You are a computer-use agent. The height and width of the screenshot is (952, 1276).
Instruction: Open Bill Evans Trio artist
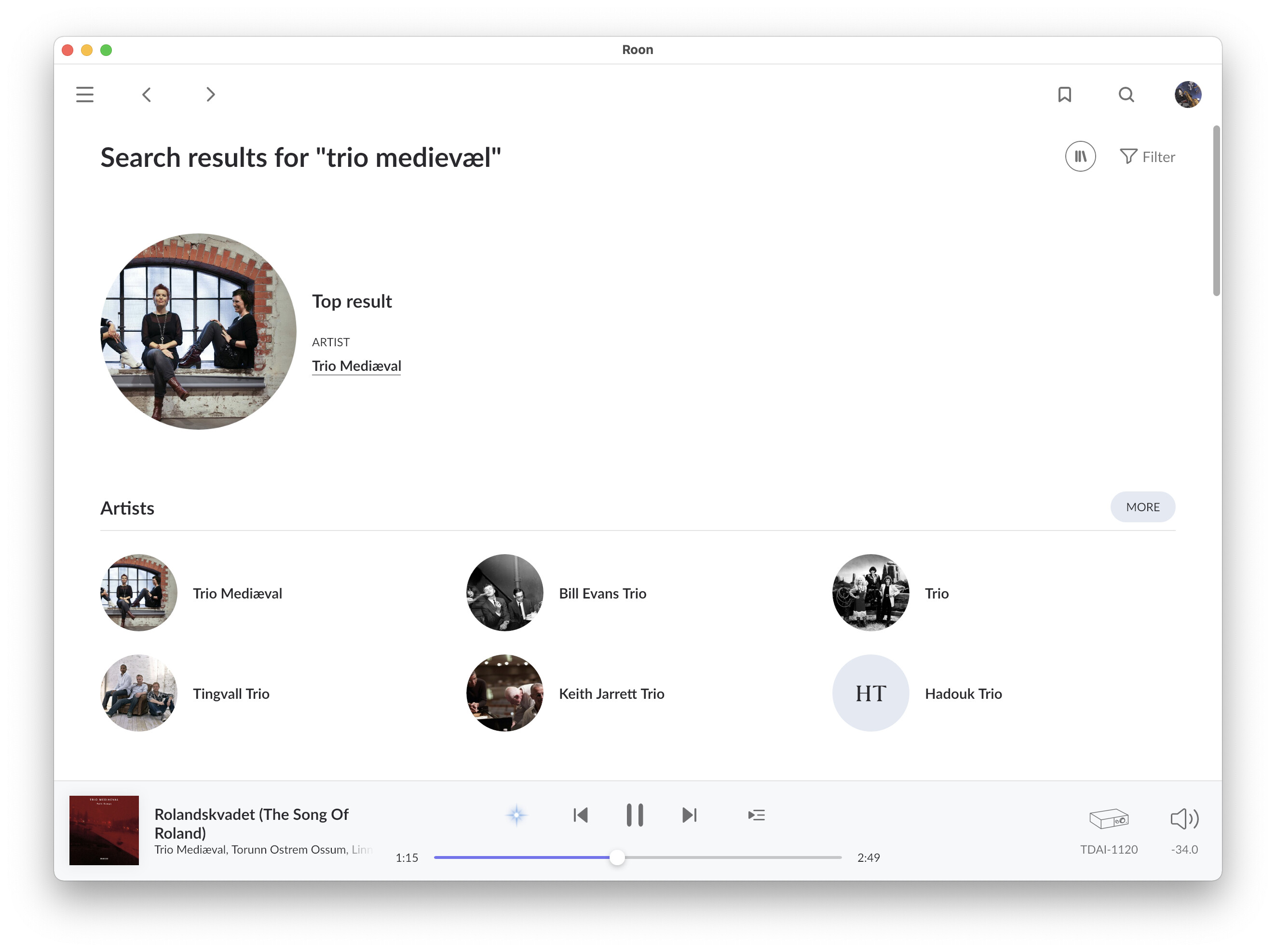[602, 594]
